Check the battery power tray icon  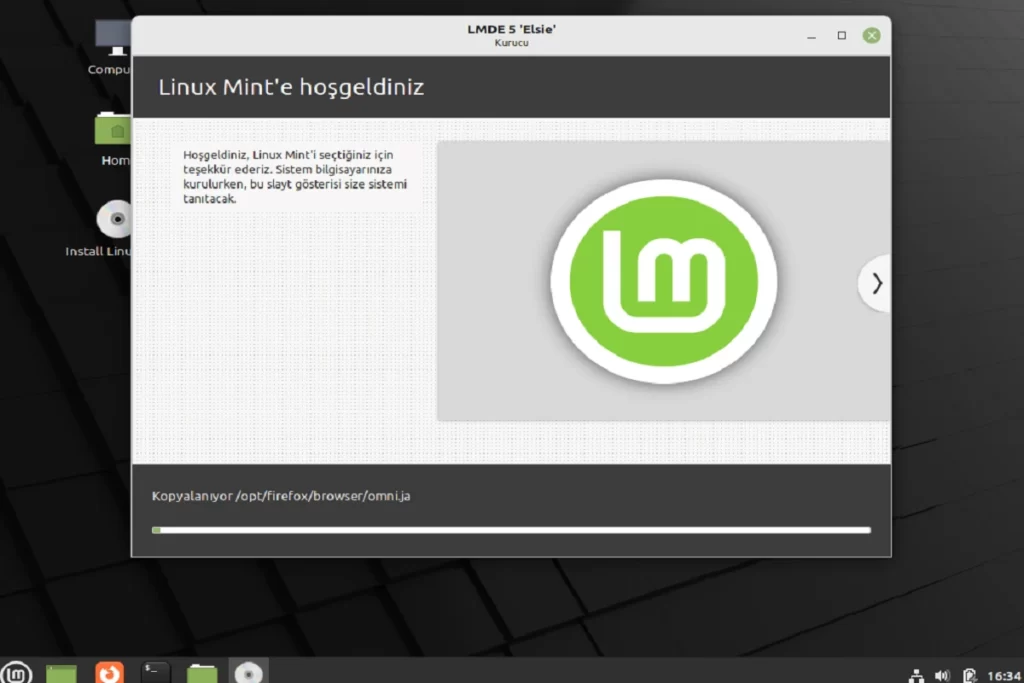tap(968, 675)
